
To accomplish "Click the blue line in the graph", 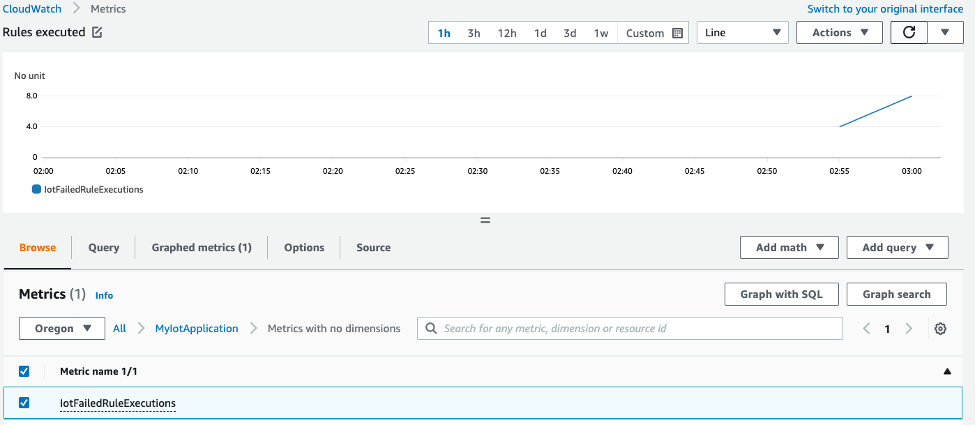I will [x=875, y=111].
